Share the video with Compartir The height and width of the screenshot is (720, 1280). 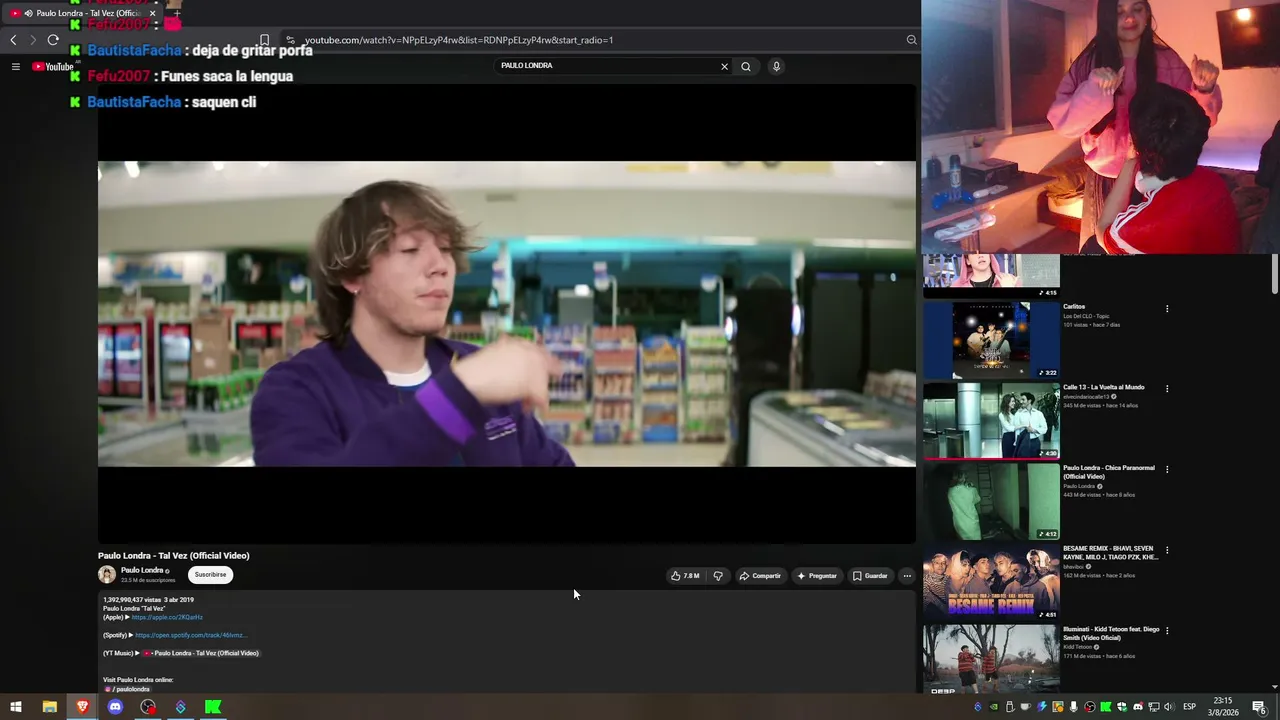(x=760, y=576)
